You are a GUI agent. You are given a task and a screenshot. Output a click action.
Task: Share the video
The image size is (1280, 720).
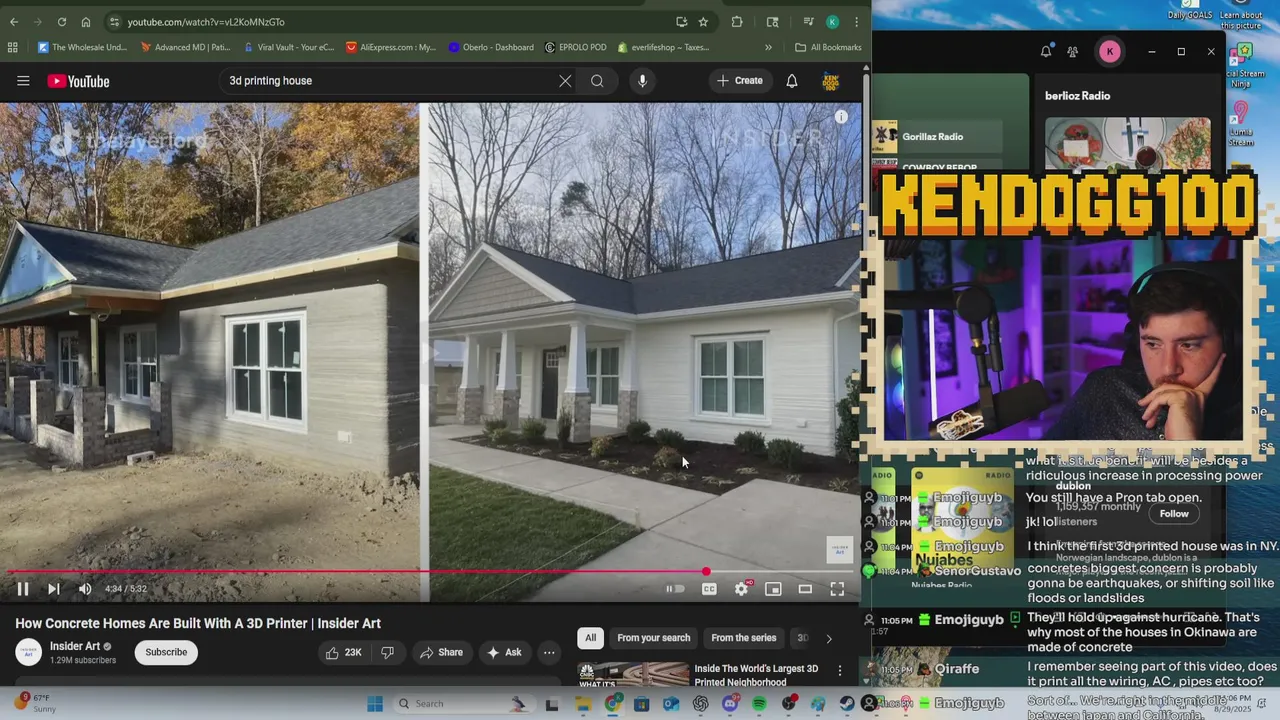click(441, 652)
